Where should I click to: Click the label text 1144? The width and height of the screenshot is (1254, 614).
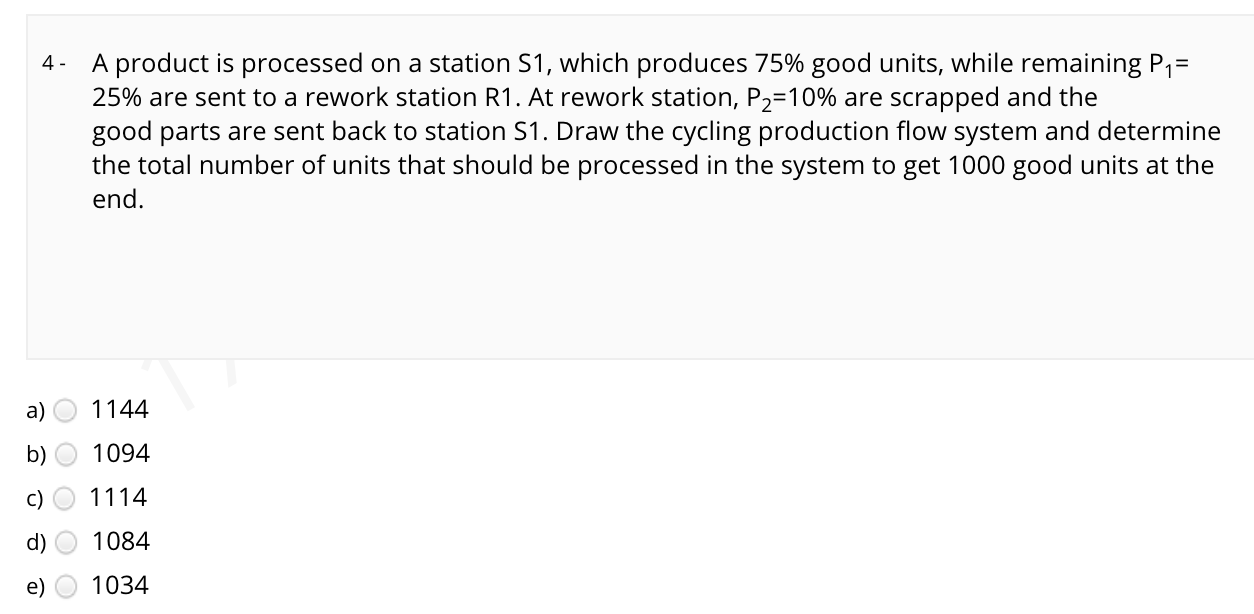click(x=120, y=409)
